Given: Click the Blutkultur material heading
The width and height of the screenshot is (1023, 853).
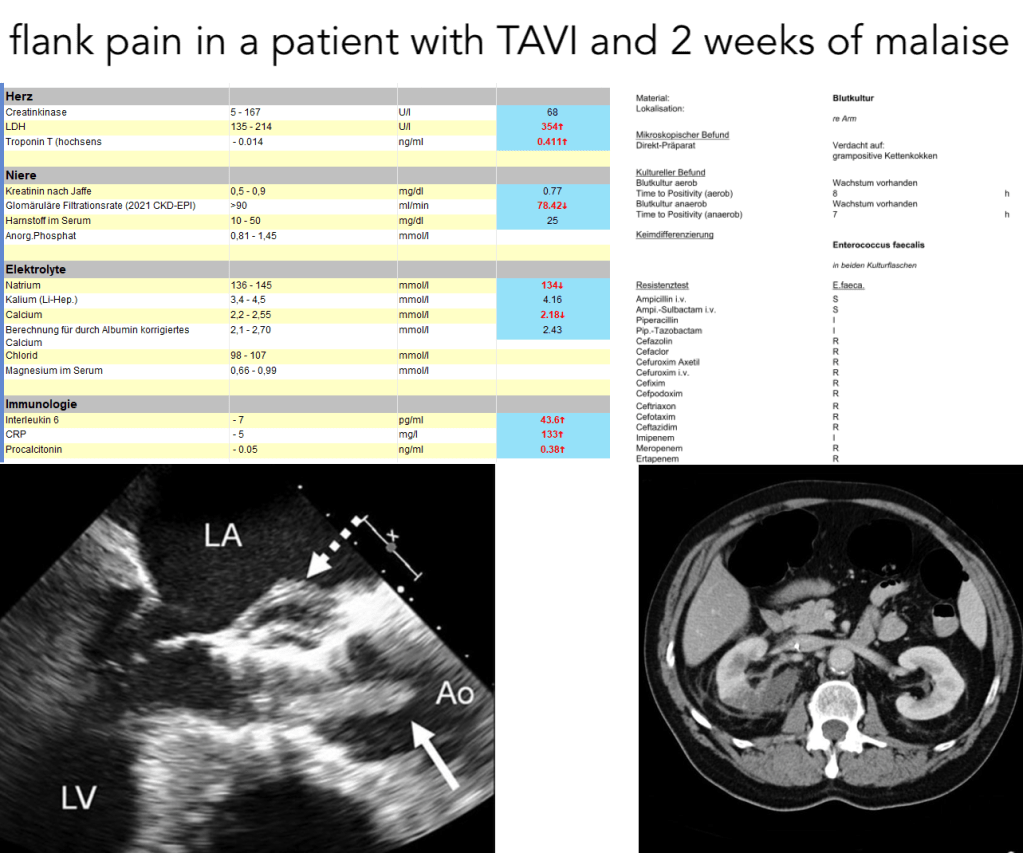Looking at the screenshot, I should (x=853, y=98).
